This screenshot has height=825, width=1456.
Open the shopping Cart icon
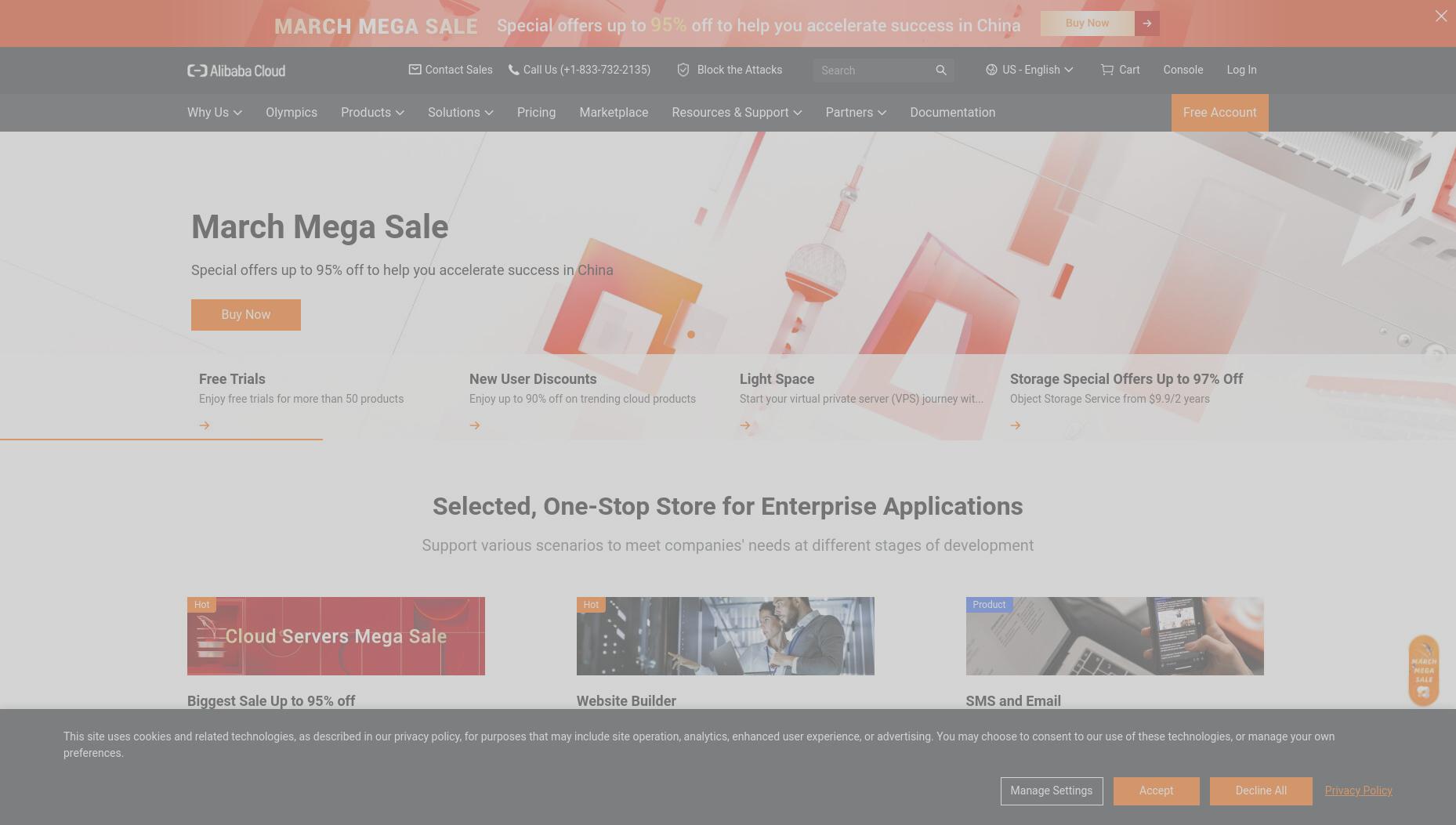coord(1106,70)
